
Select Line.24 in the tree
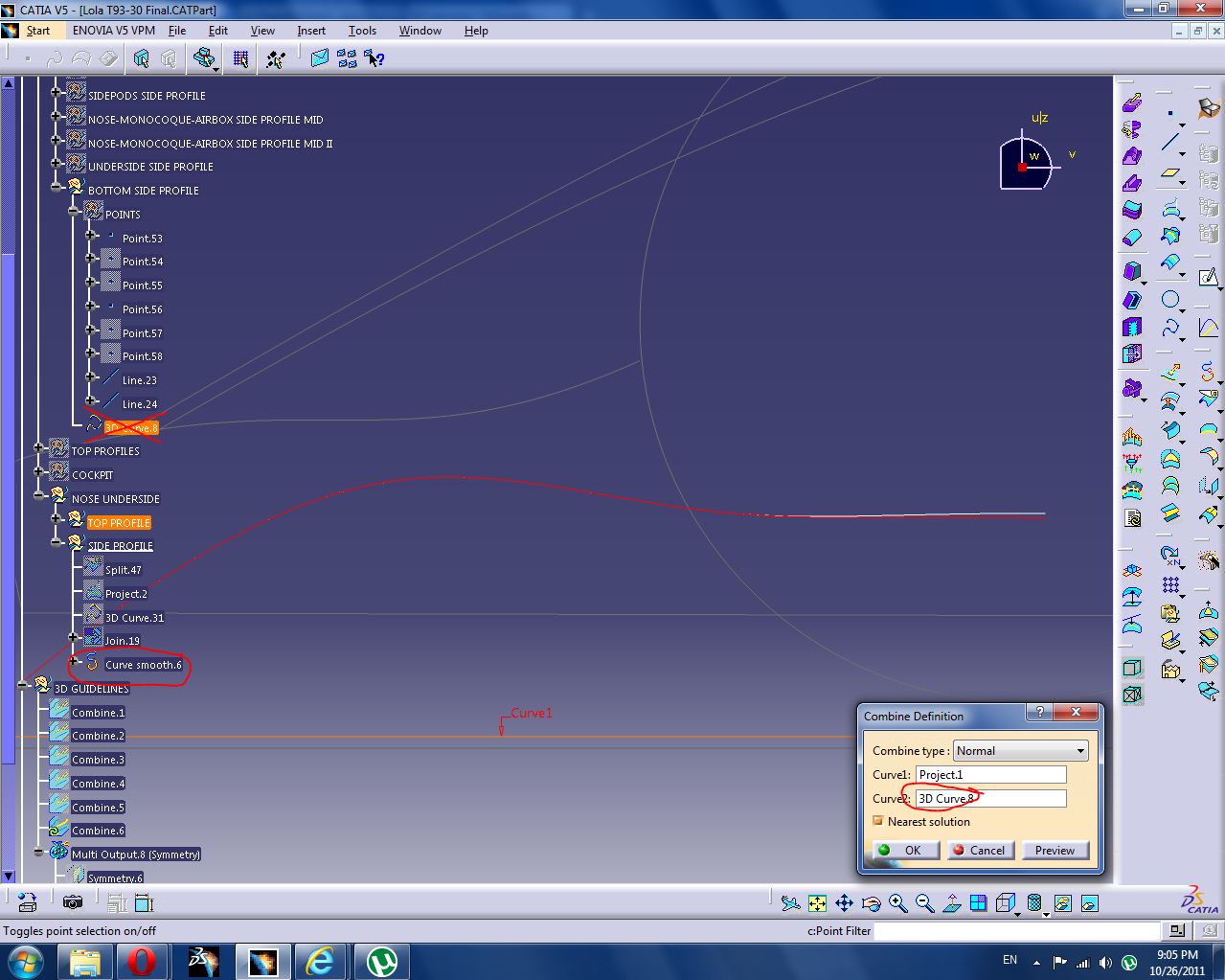pos(139,404)
